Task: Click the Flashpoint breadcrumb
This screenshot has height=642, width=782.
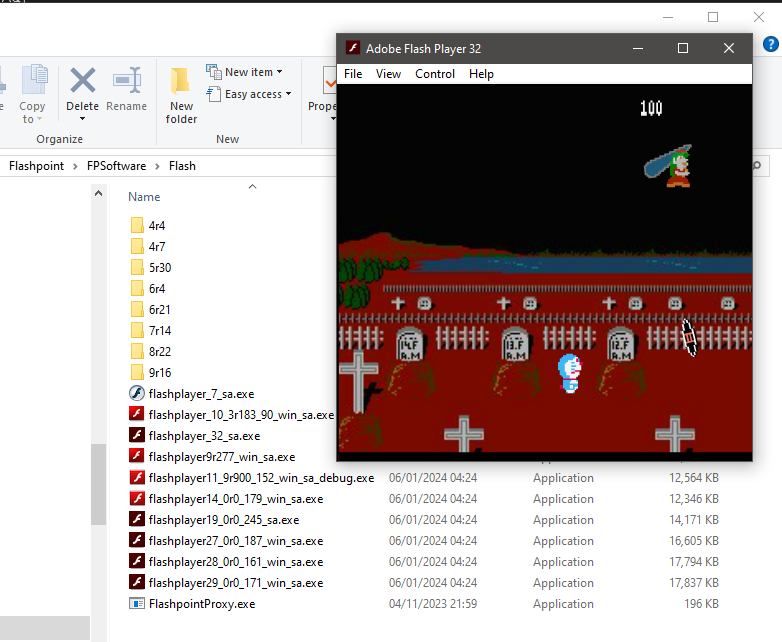Action: pyautogui.click(x=36, y=166)
